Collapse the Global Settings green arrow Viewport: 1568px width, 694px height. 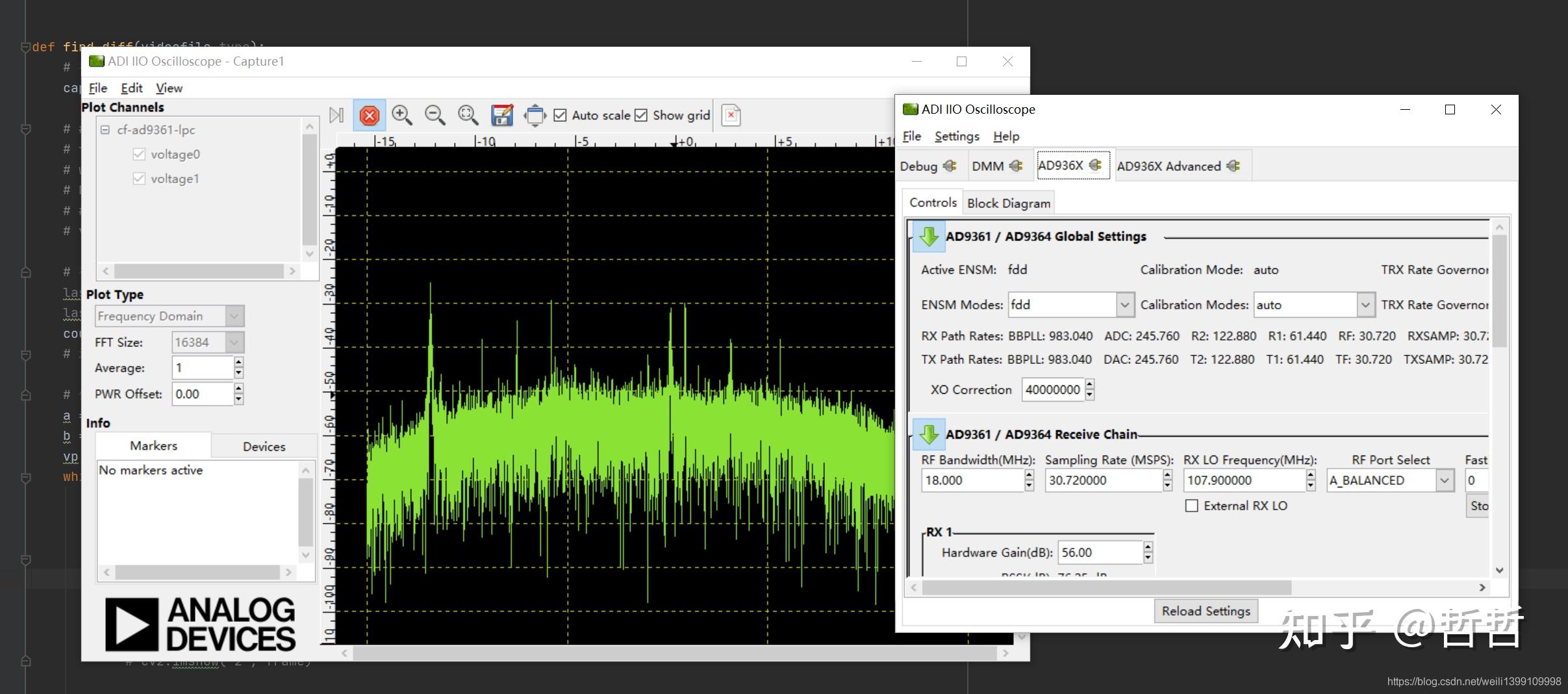[928, 237]
